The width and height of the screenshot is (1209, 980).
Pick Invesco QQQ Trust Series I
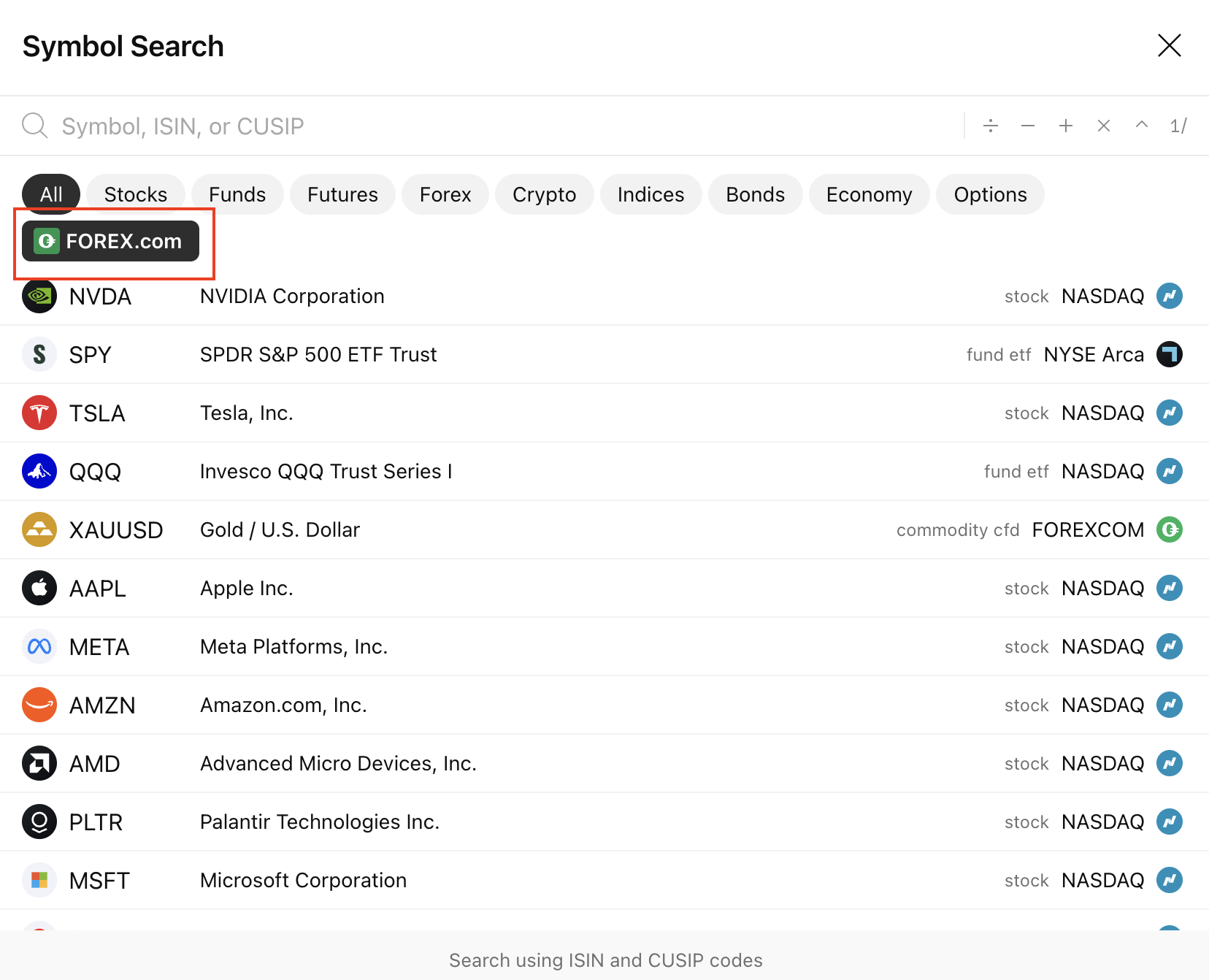pyautogui.click(x=326, y=471)
